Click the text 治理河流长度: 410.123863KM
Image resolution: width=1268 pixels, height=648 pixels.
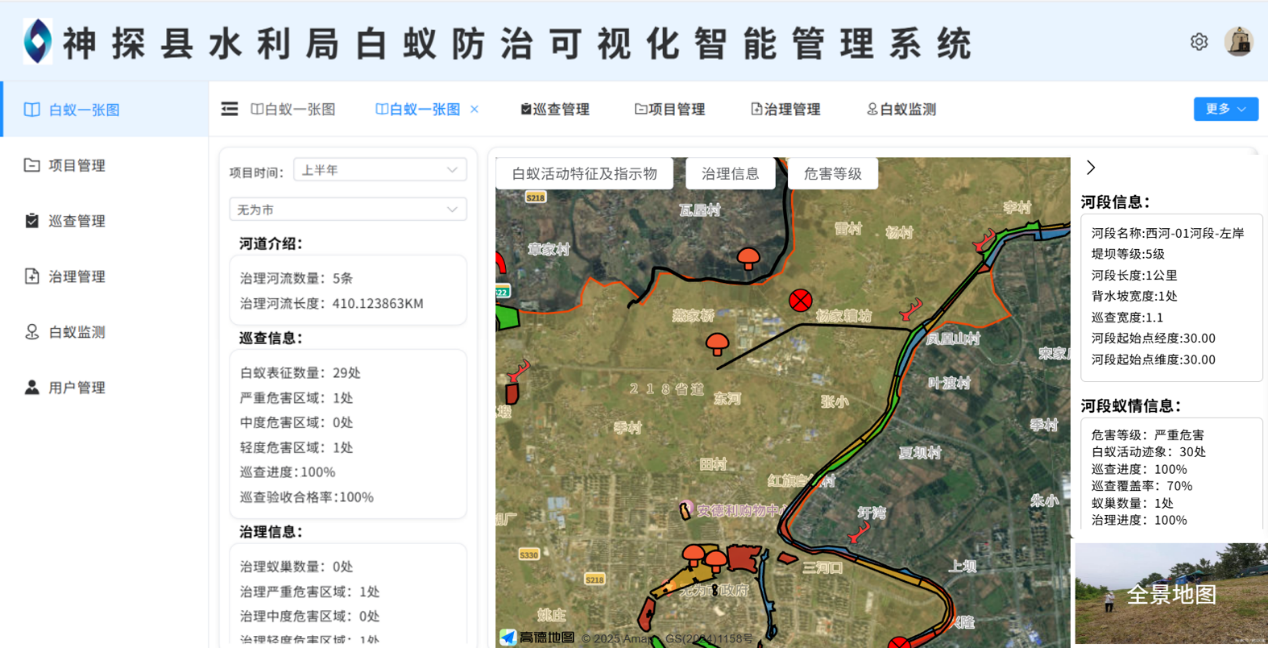click(332, 303)
